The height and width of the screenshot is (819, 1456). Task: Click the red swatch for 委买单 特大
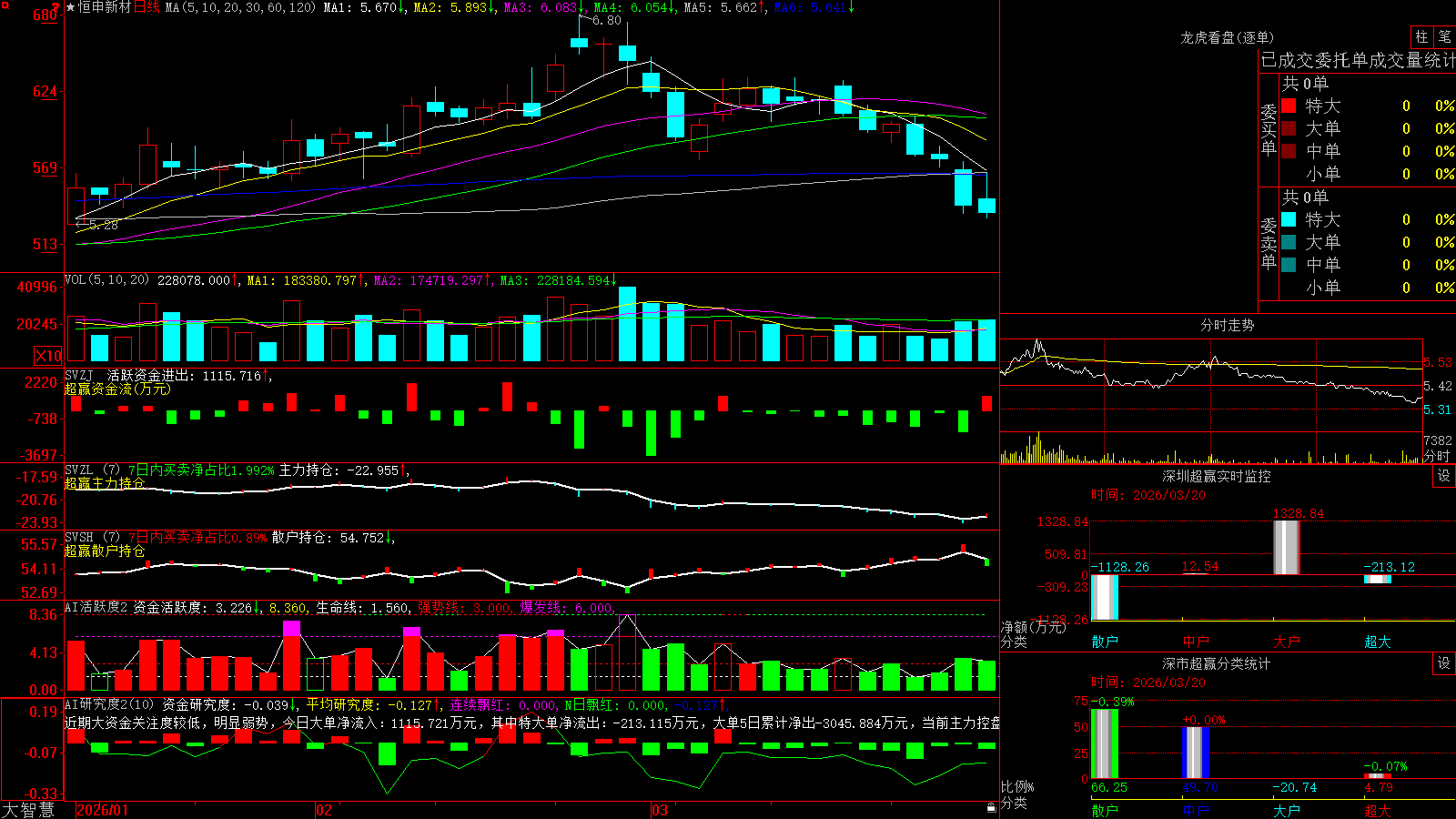[1289, 106]
